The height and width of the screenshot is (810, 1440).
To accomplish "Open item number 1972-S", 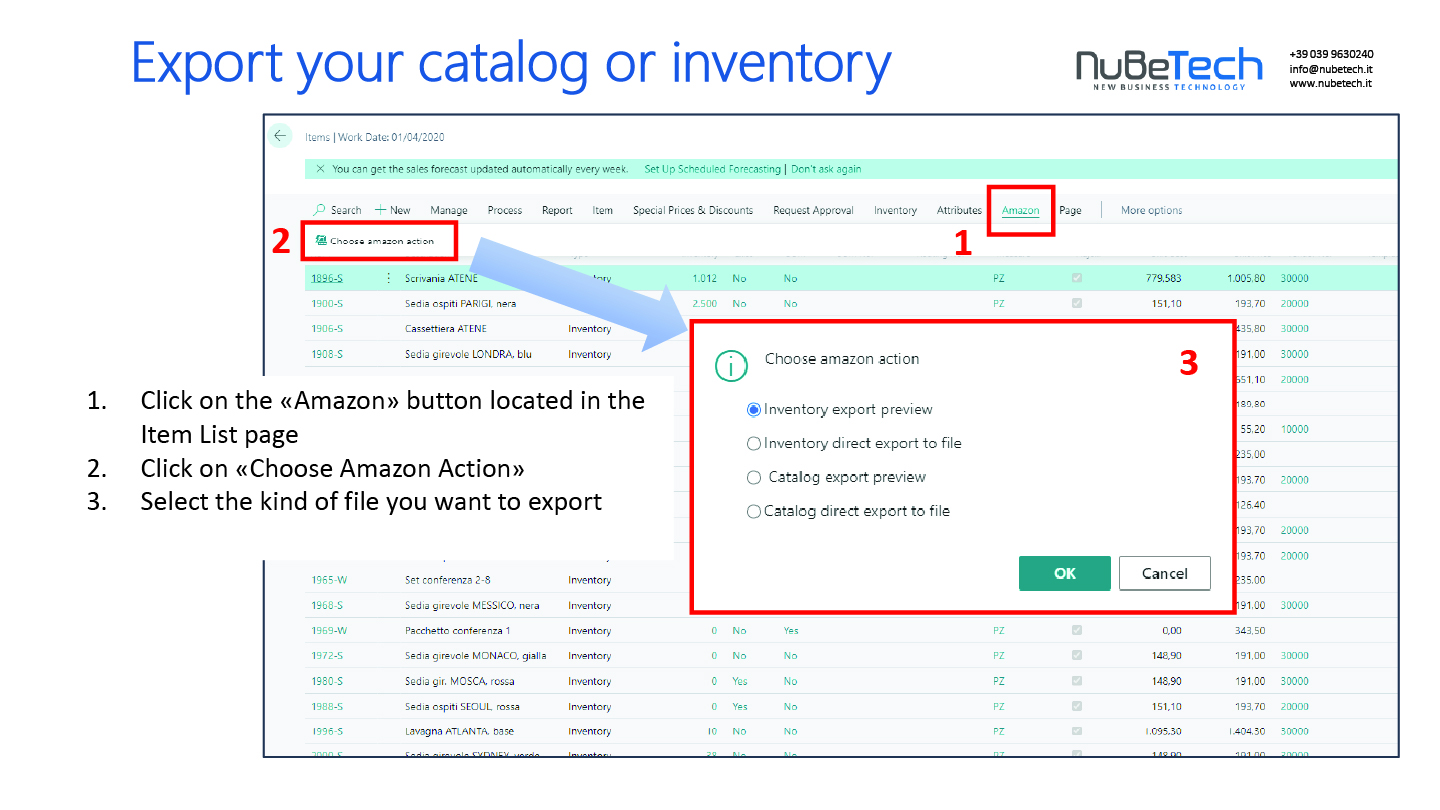I will (327, 655).
